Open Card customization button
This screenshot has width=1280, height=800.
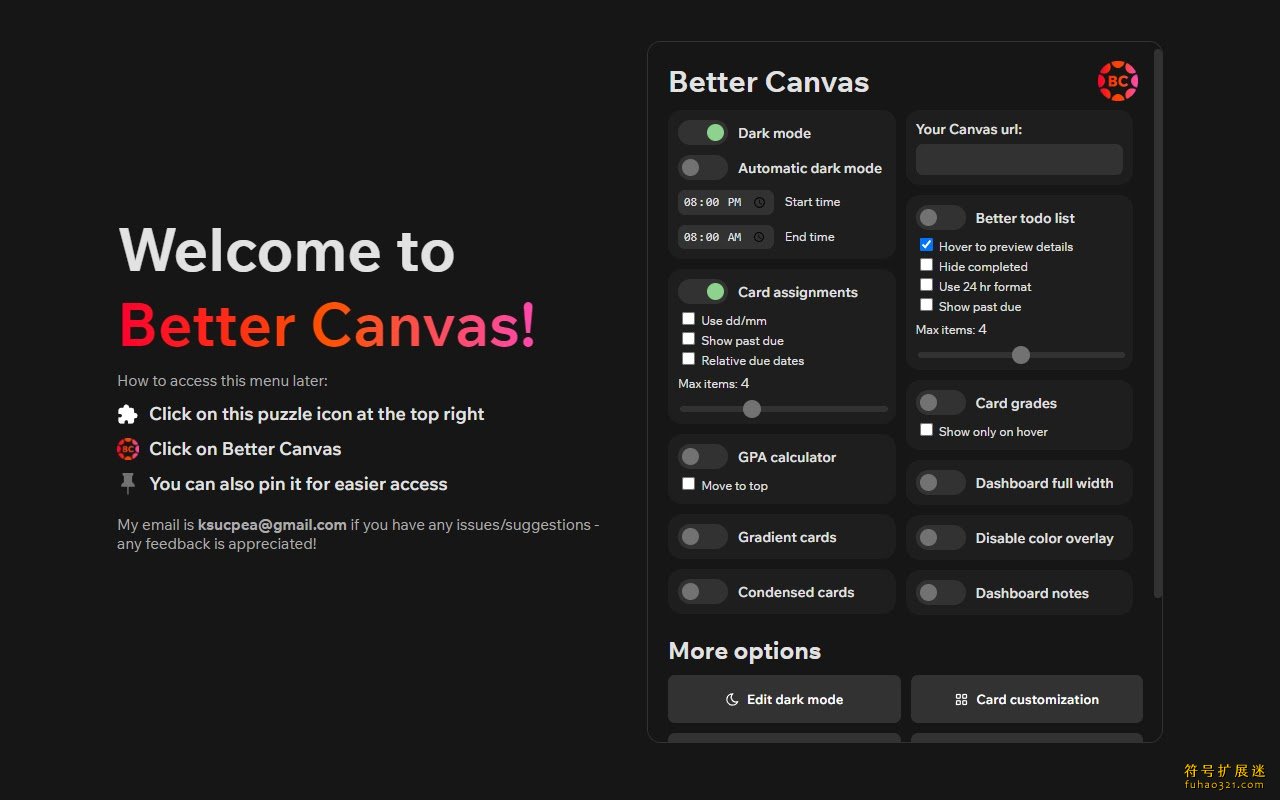pyautogui.click(x=1027, y=699)
